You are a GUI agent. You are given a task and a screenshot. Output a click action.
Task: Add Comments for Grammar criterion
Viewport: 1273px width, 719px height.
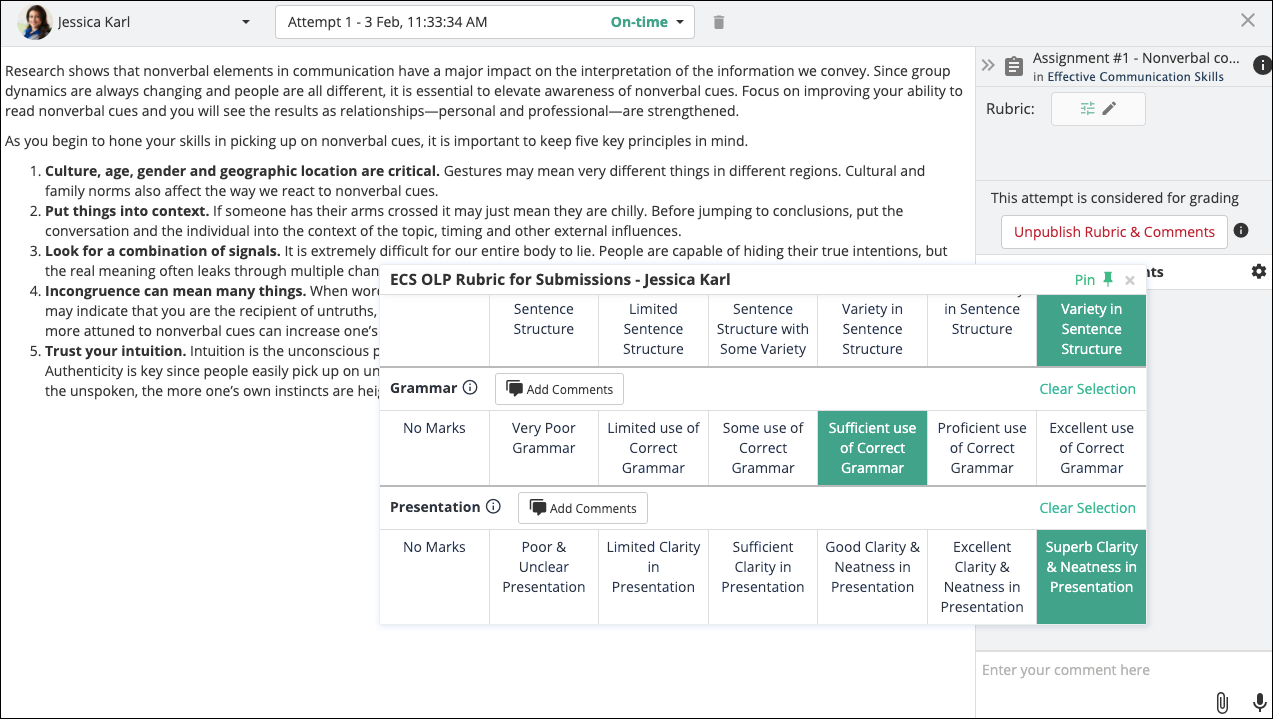click(x=559, y=389)
